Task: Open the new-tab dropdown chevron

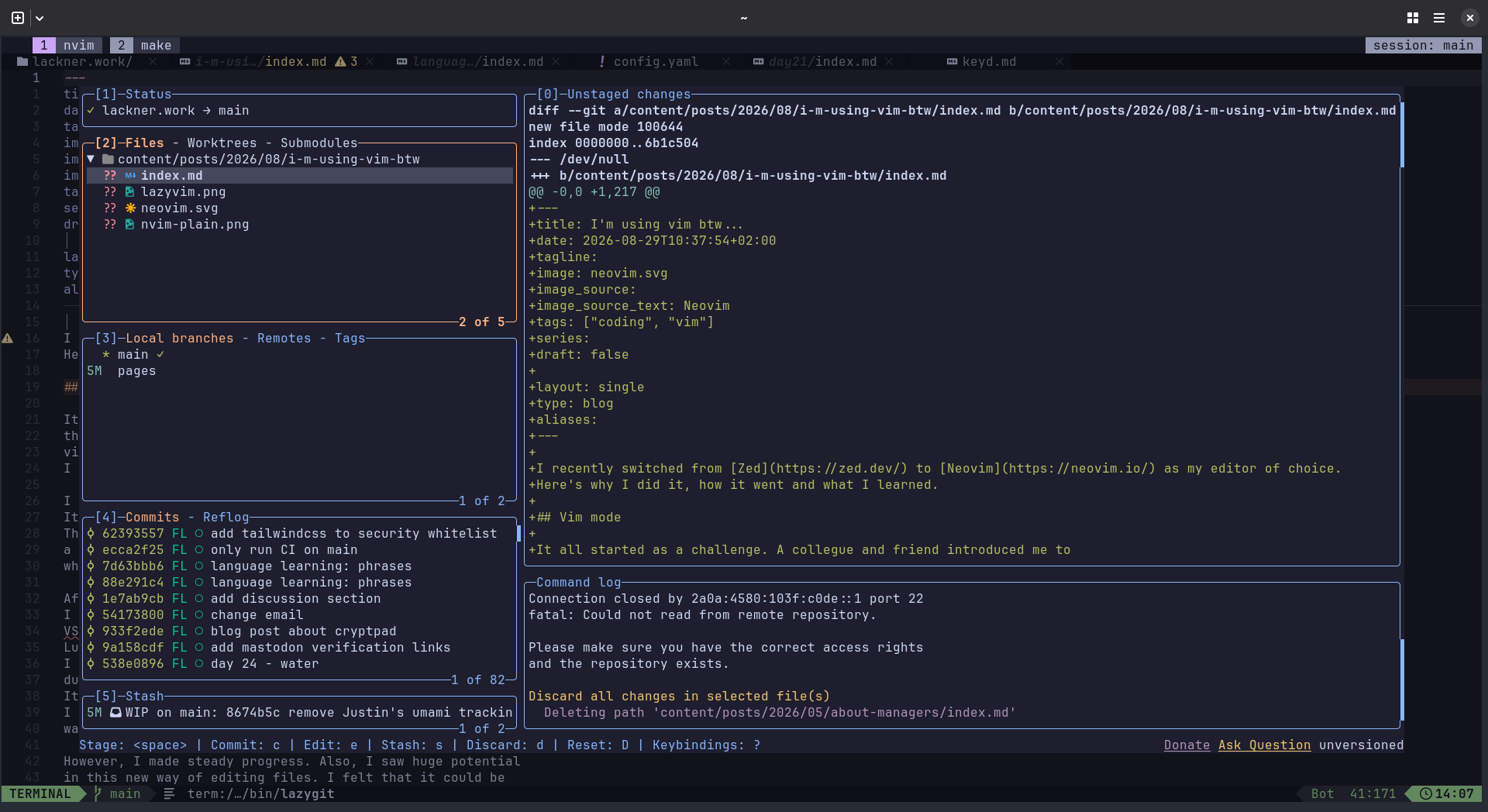Action: (40, 18)
